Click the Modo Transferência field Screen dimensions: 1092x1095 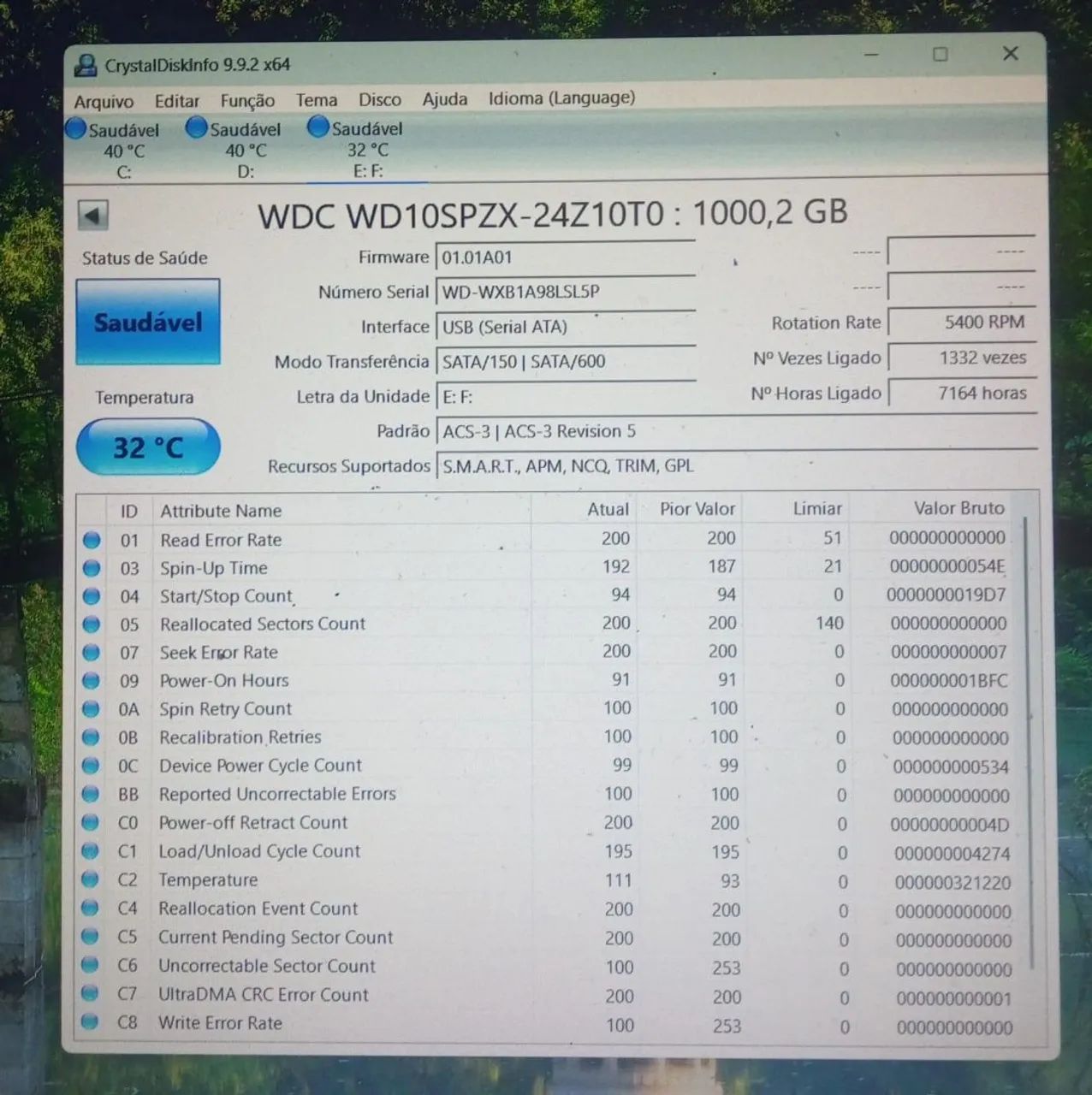coord(565,362)
